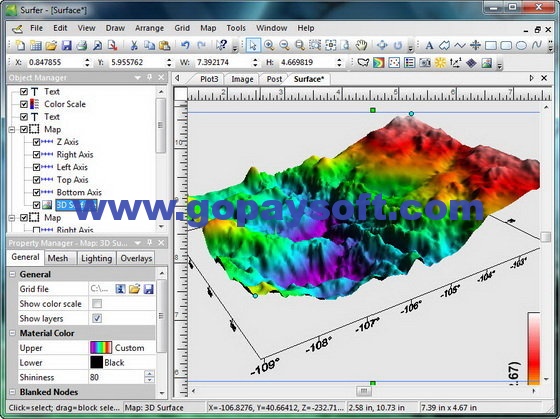
Task: Select the Symbol cross tool
Action: [475, 45]
